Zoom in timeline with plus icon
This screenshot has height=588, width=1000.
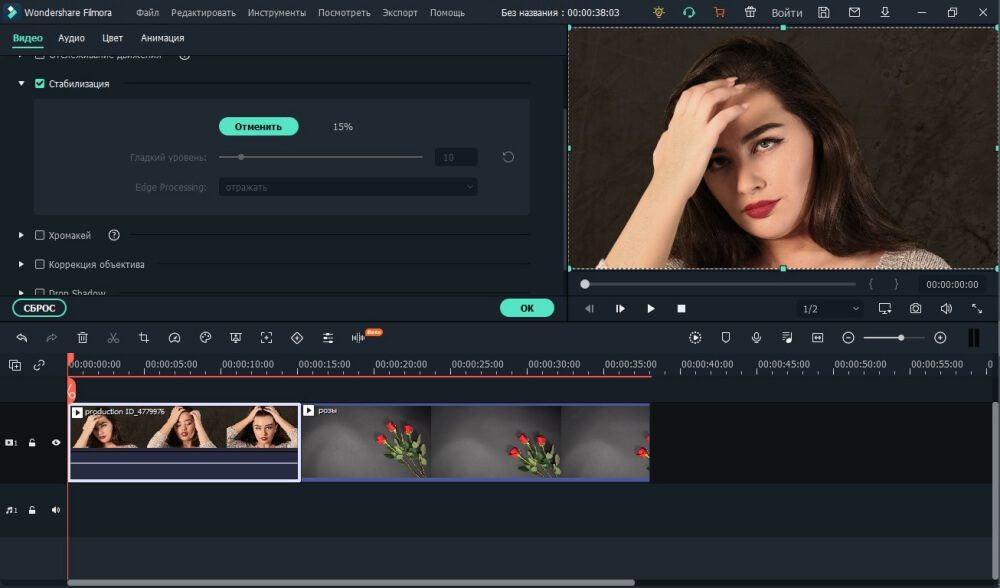940,338
